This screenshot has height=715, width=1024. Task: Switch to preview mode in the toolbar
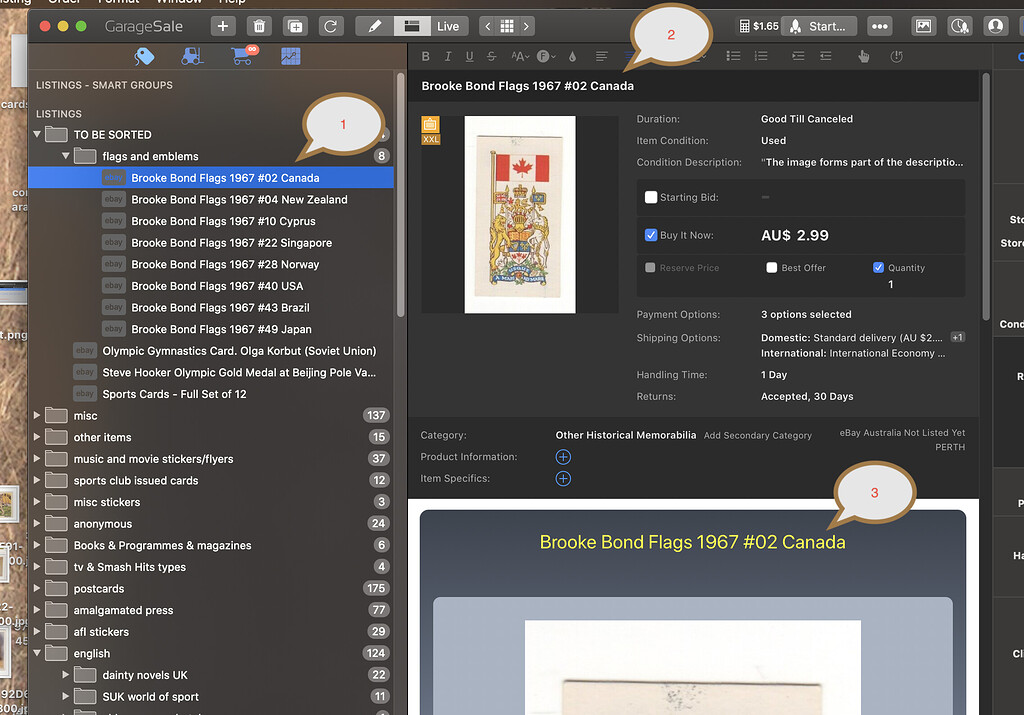tap(412, 26)
